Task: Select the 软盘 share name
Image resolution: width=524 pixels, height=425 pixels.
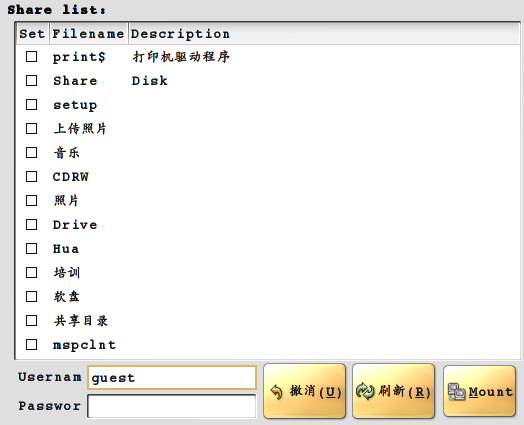Action: point(67,297)
